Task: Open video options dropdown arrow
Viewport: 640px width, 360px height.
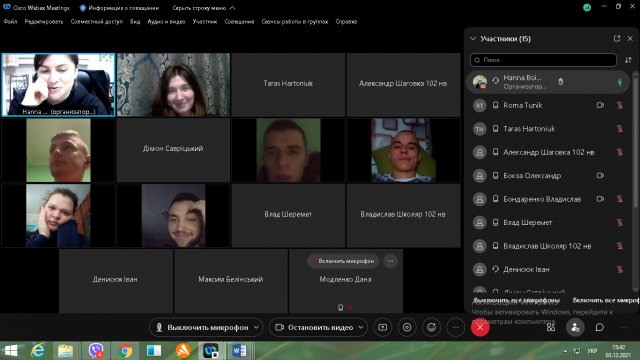Action: pos(361,327)
